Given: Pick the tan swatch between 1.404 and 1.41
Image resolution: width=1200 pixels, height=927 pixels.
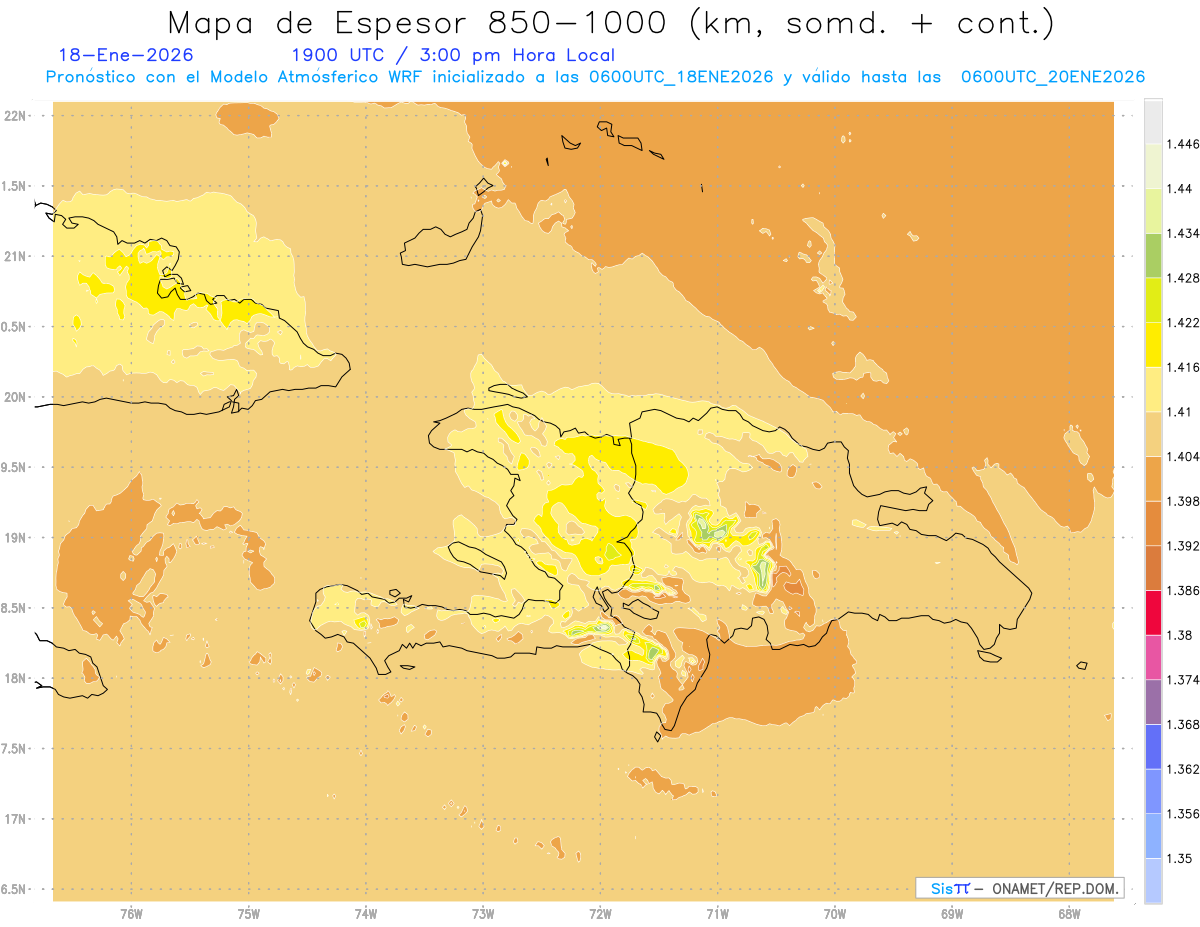Looking at the screenshot, I should click(1153, 434).
